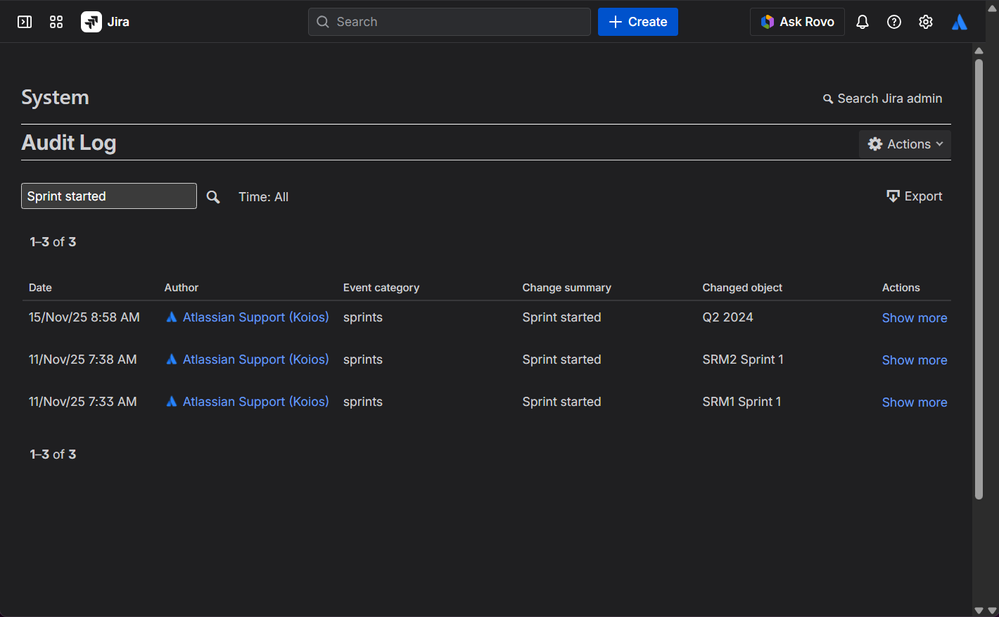Open the Time: All filter

point(263,197)
